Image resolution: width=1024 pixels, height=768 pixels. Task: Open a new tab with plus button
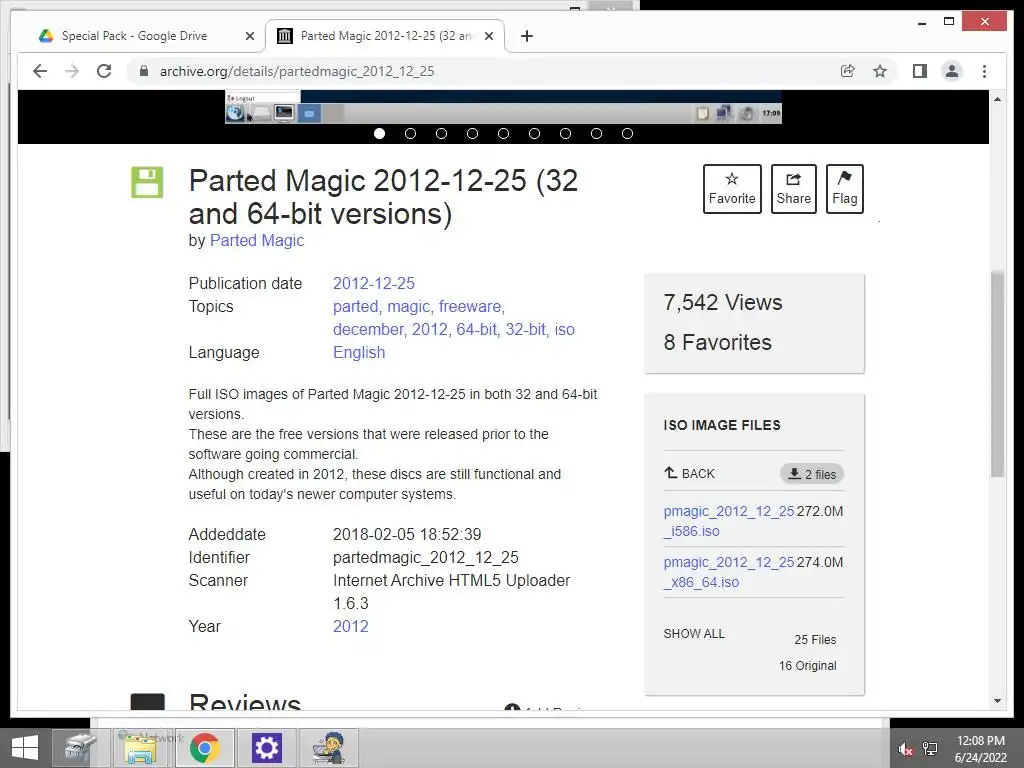pos(527,36)
